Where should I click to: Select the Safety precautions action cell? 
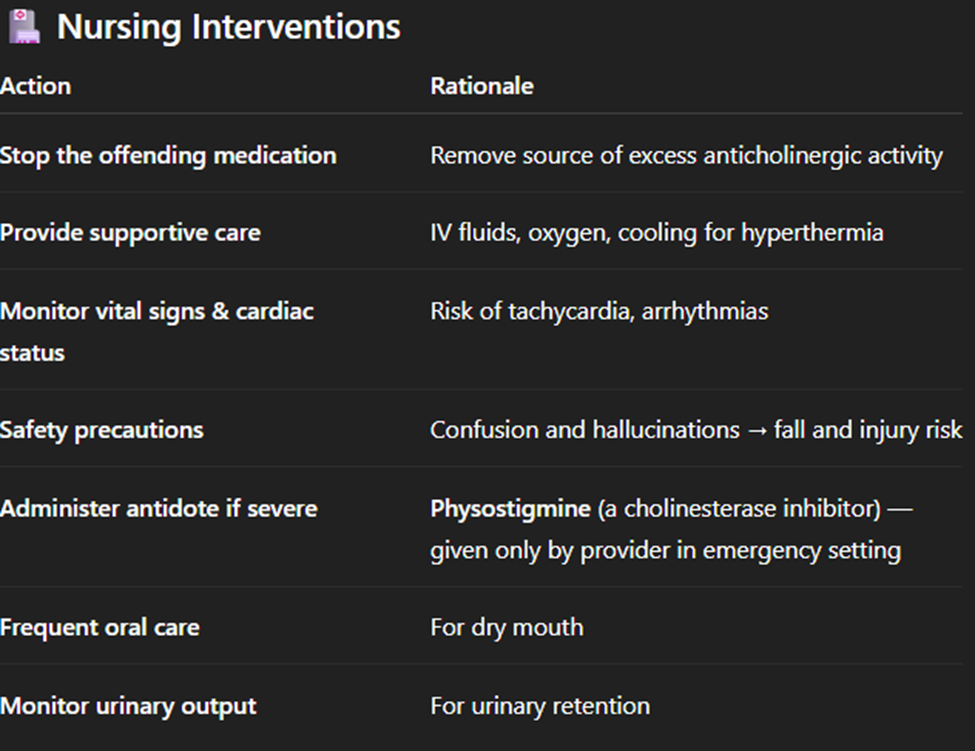point(102,430)
